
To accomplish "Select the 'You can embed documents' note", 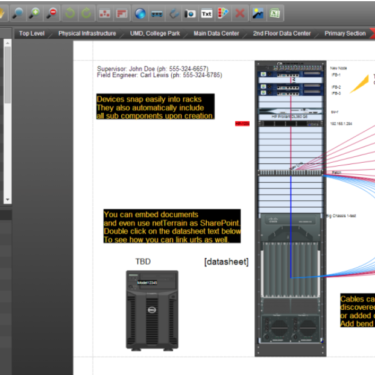I will click(x=172, y=226).
